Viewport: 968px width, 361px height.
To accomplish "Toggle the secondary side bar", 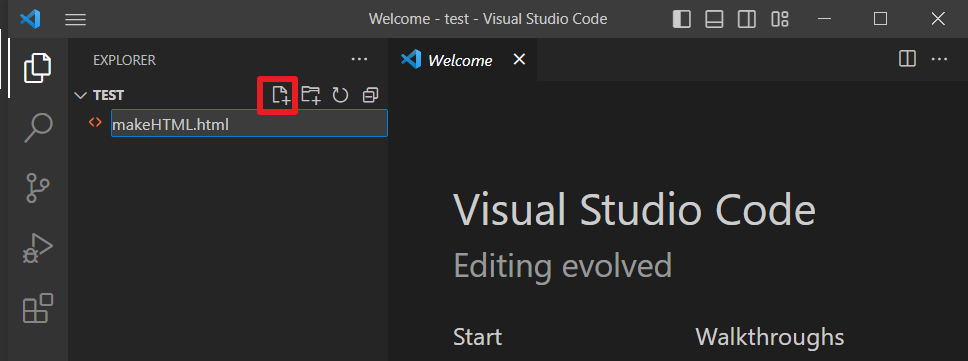I will 747,20.
